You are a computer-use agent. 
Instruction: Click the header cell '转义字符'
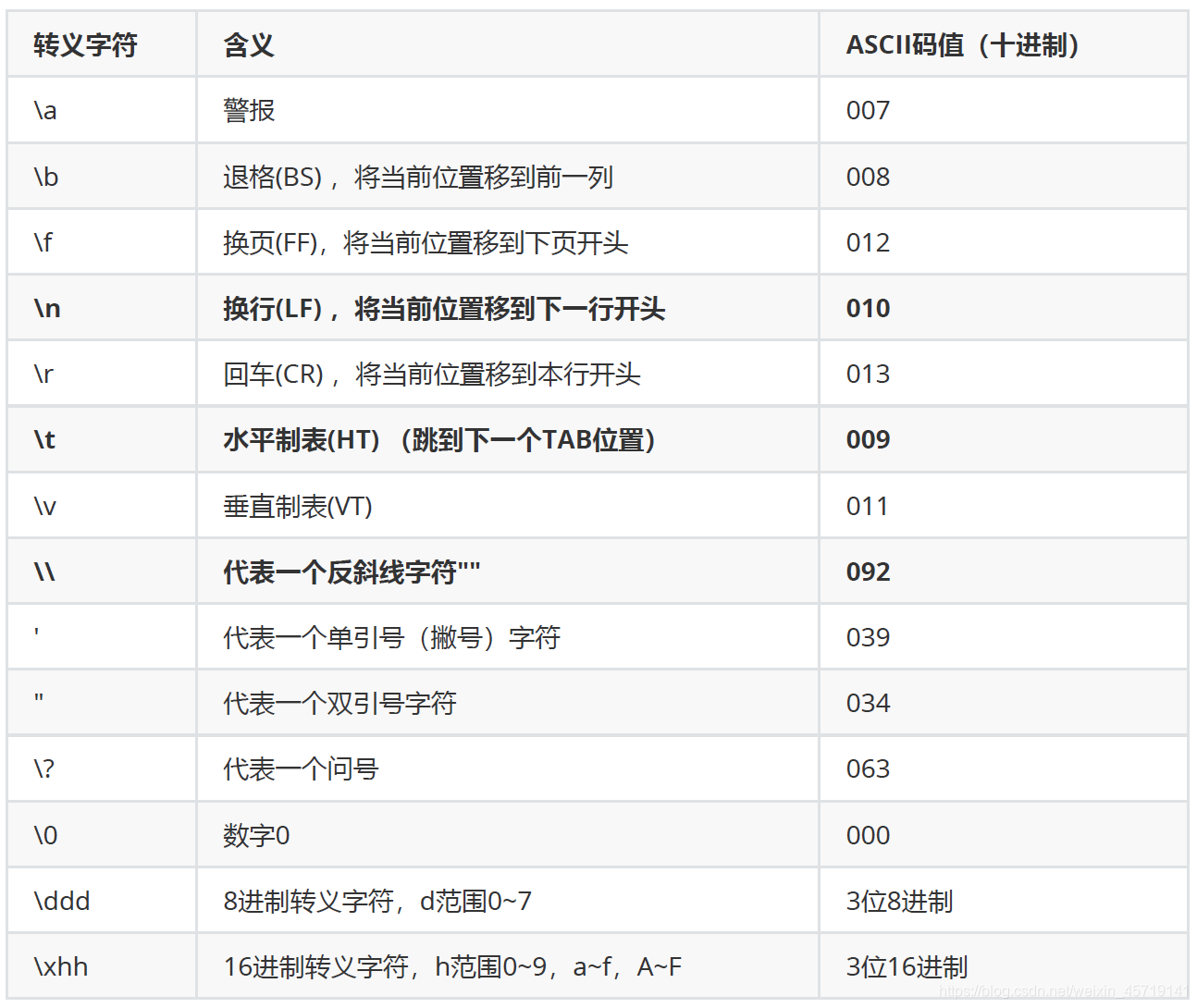click(x=102, y=44)
